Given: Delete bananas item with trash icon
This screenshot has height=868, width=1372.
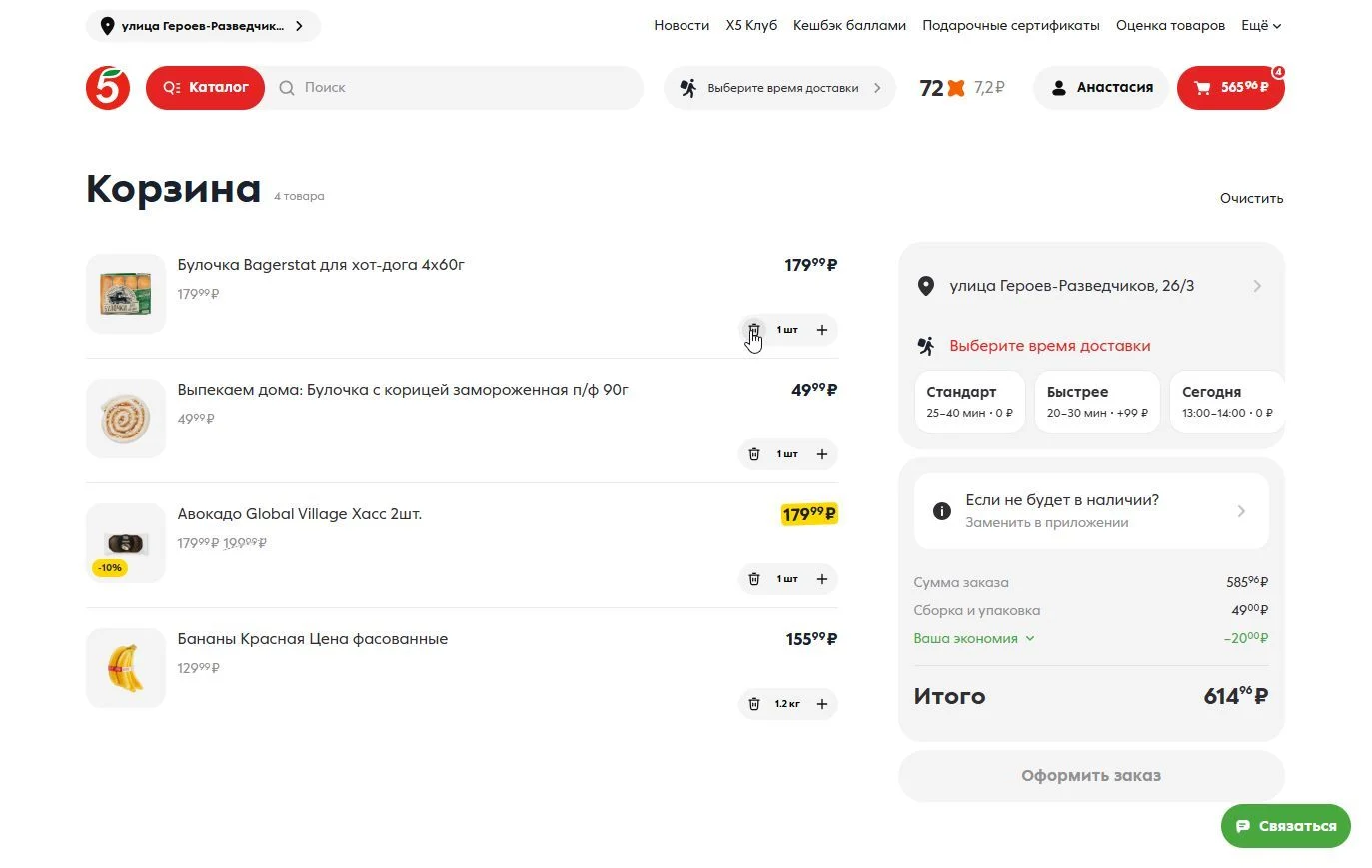Looking at the screenshot, I should pyautogui.click(x=754, y=704).
